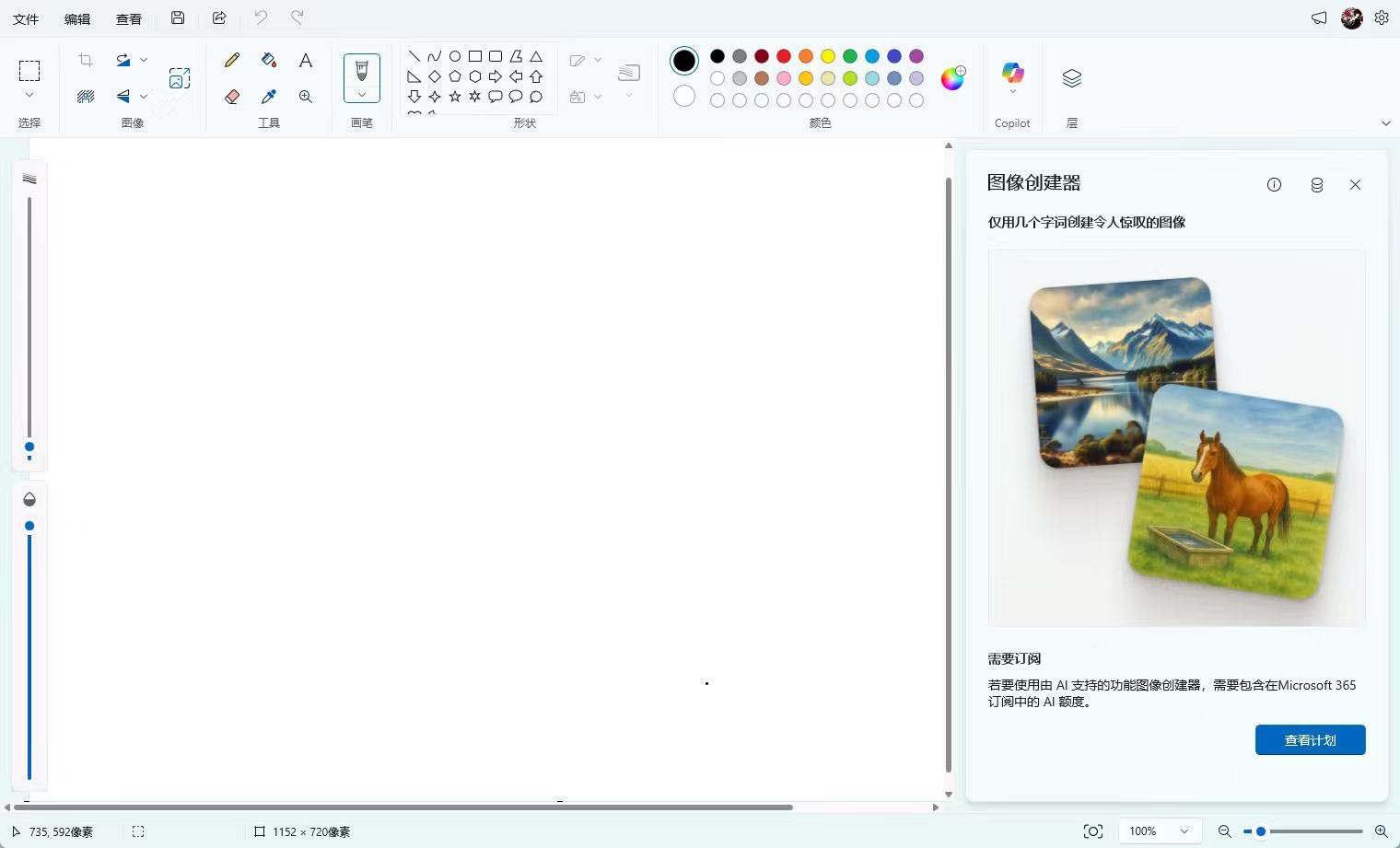The width and height of the screenshot is (1400, 848).
Task: Expand the Copilot dropdown chevron
Action: 1012,92
